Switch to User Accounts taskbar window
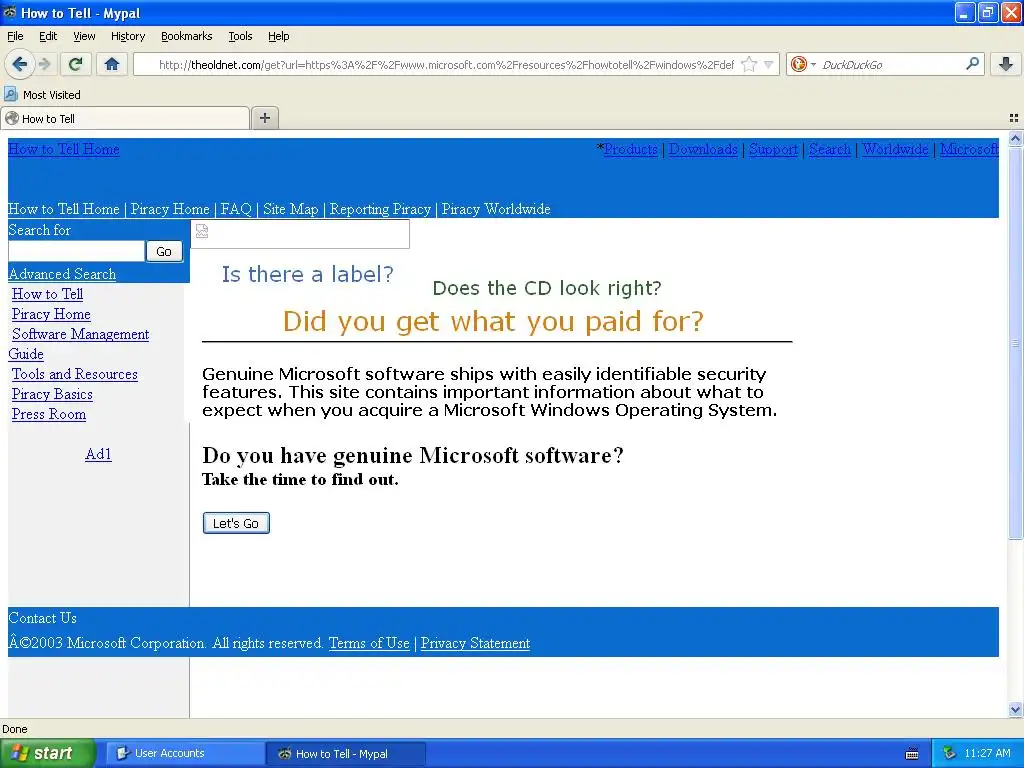This screenshot has width=1024, height=768. tap(185, 753)
